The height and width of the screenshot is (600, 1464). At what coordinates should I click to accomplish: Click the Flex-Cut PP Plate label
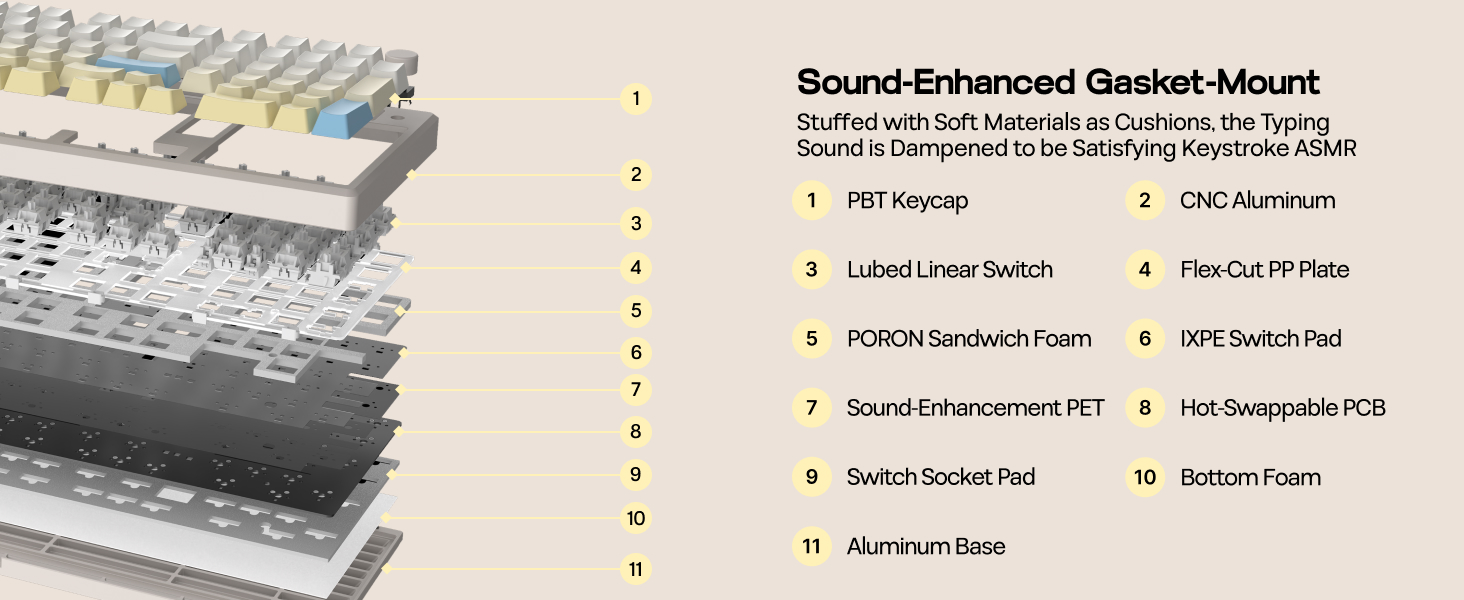pyautogui.click(x=1264, y=269)
